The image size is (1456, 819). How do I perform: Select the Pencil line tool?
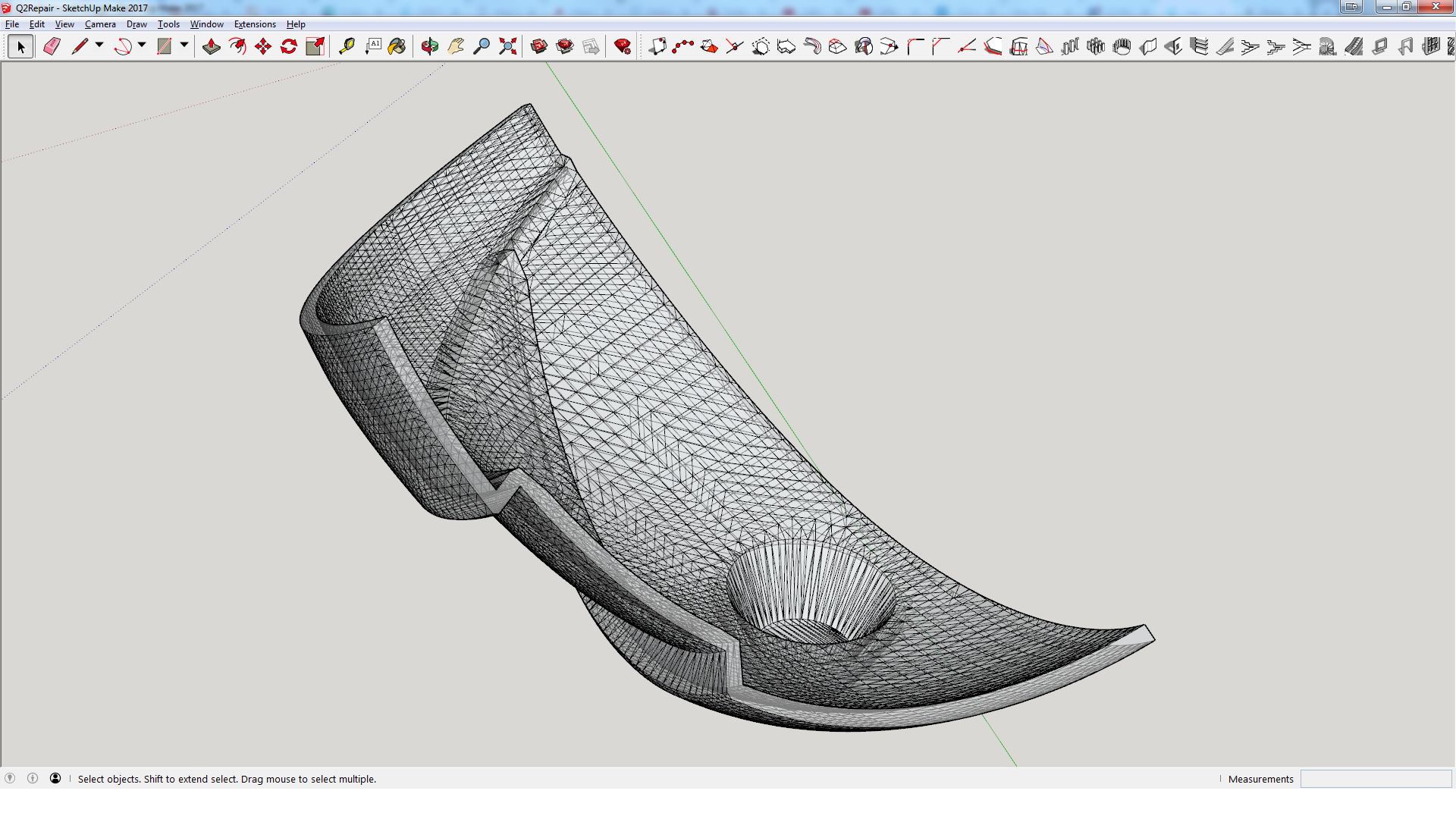tap(79, 46)
